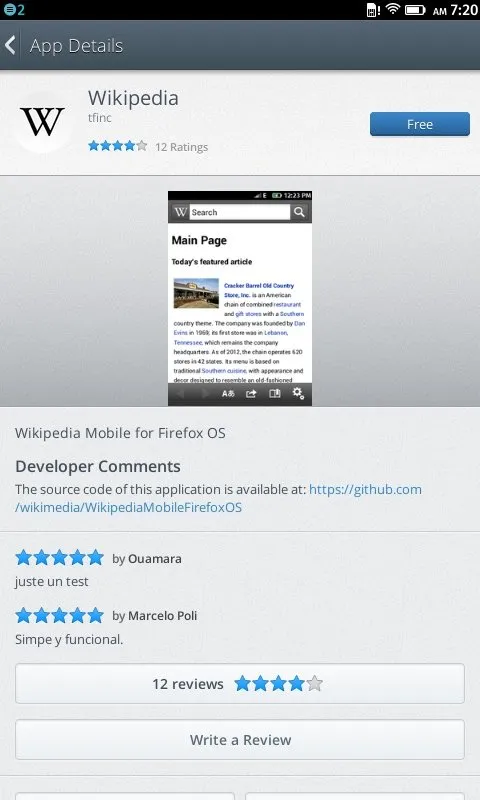The height and width of the screenshot is (800, 480).
Task: Go back using the App Details arrow
Action: coord(10,45)
